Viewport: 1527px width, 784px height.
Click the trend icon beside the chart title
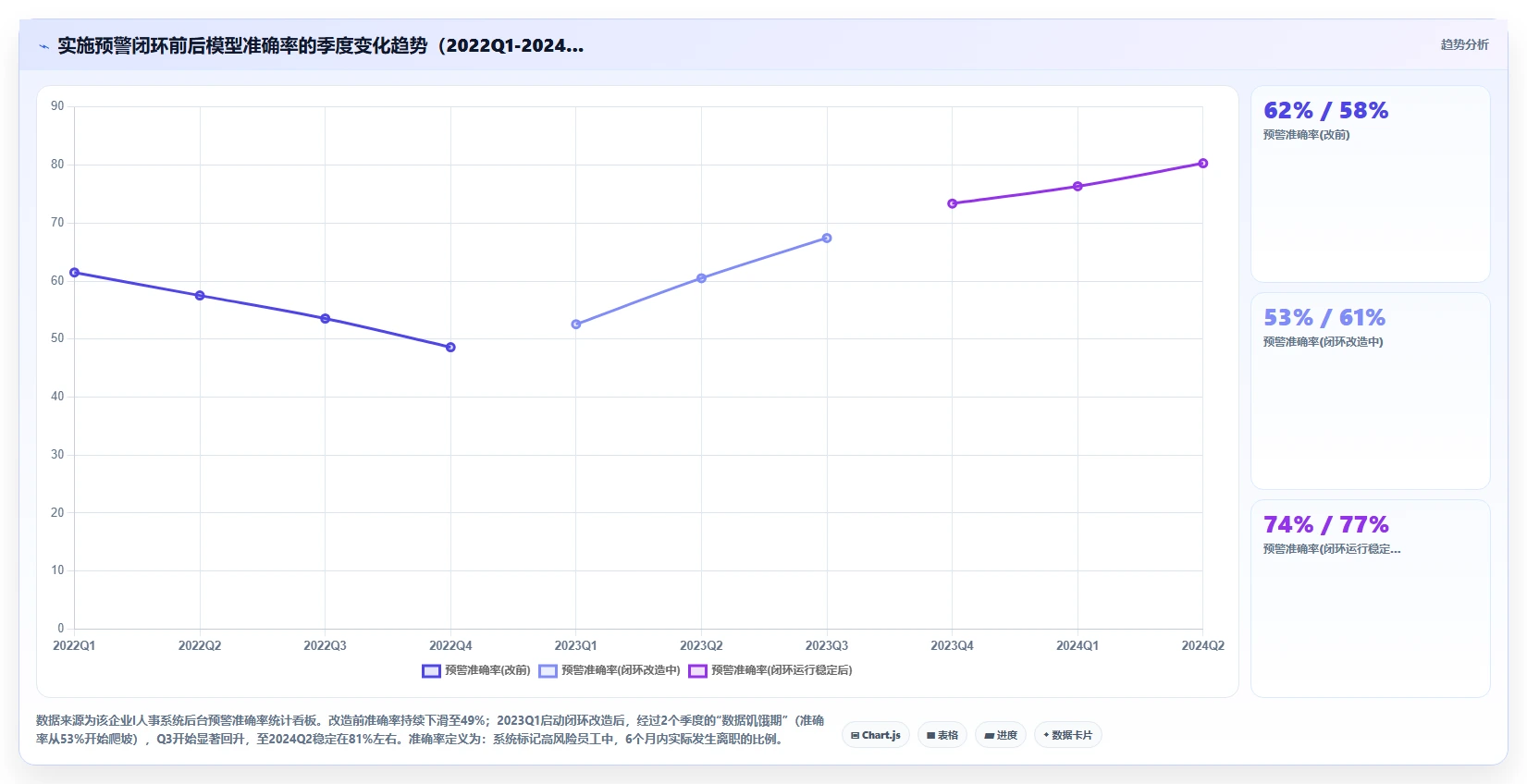(43, 46)
